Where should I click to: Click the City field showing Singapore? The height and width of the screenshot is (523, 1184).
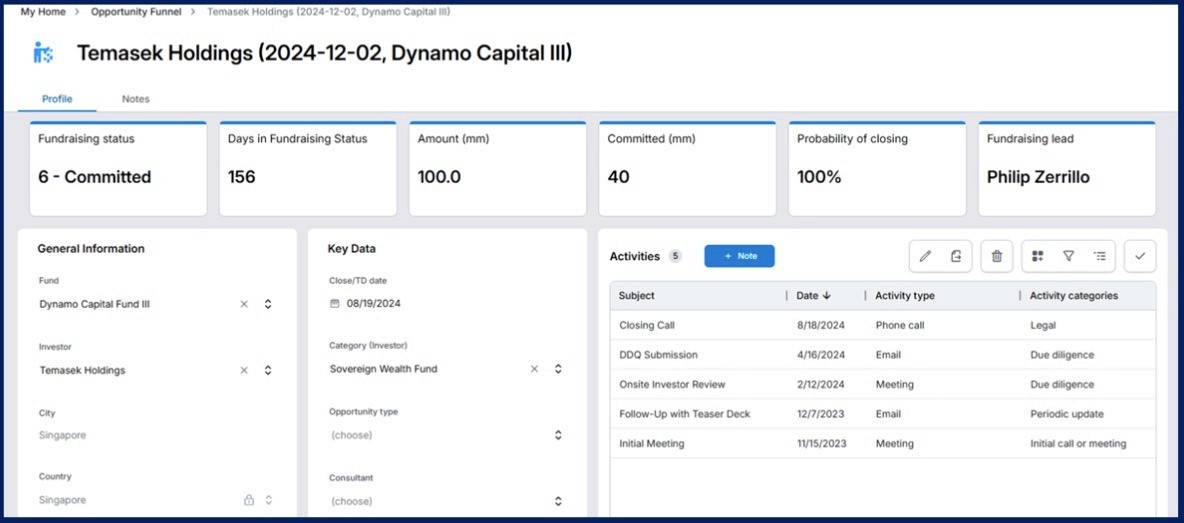point(156,435)
